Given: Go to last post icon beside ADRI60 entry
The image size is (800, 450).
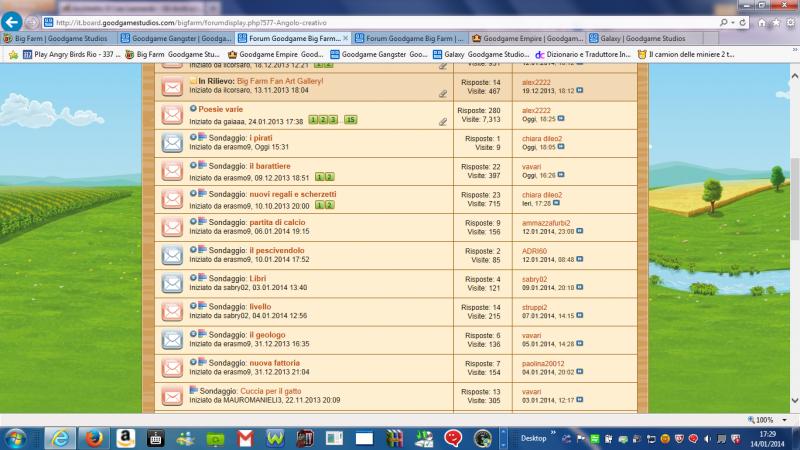Looking at the screenshot, I should (580, 259).
